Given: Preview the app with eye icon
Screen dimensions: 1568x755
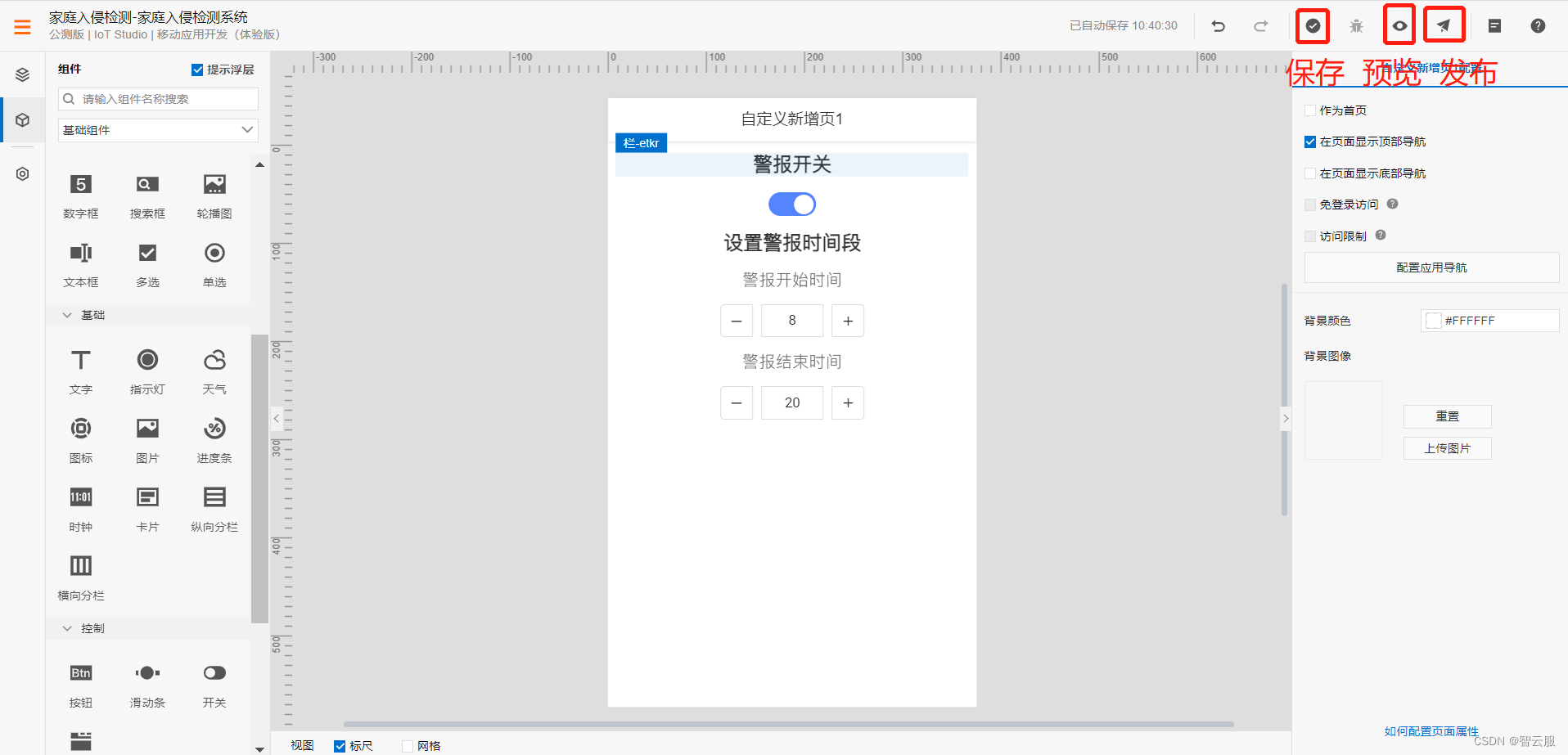Looking at the screenshot, I should tap(1400, 26).
